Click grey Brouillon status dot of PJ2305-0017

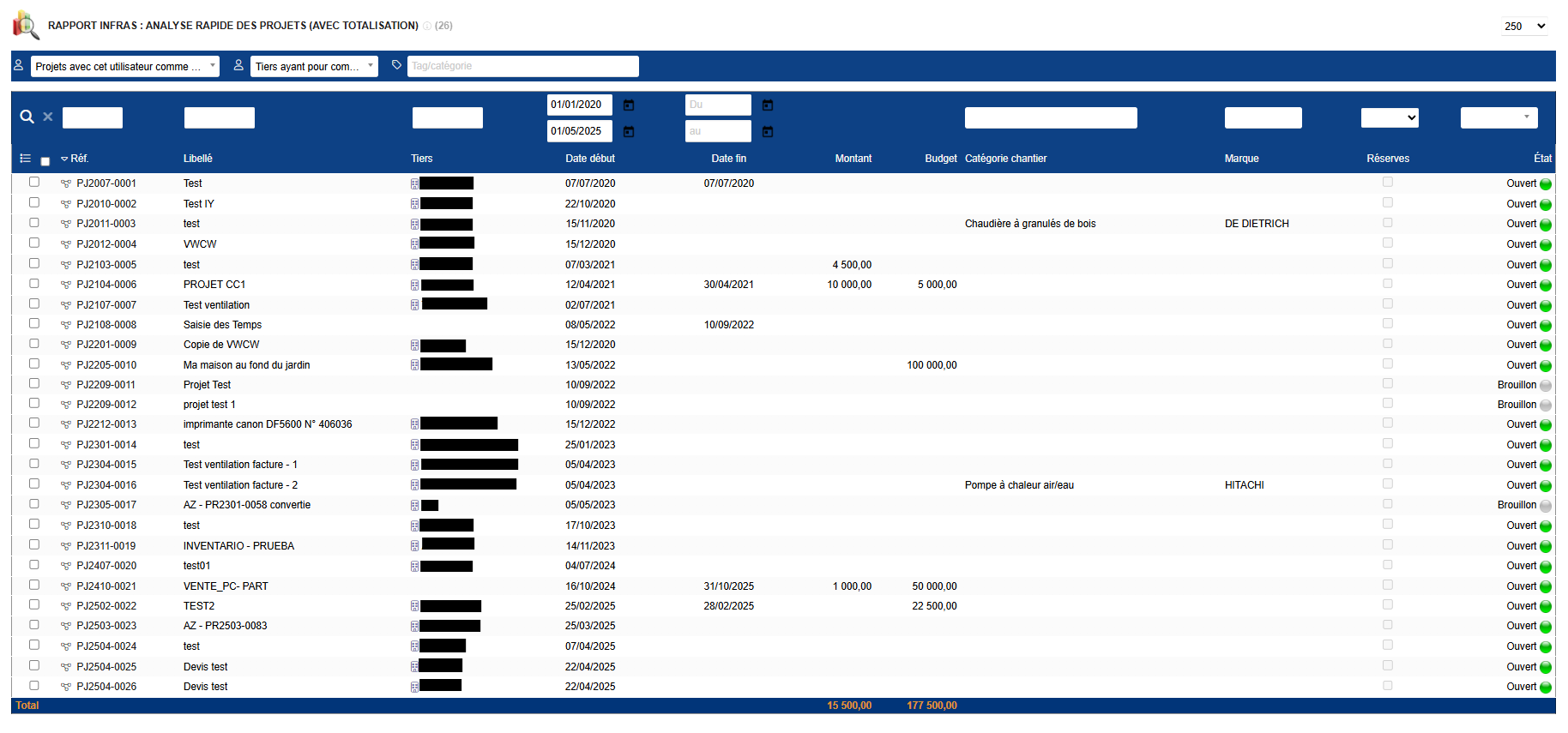point(1546,506)
